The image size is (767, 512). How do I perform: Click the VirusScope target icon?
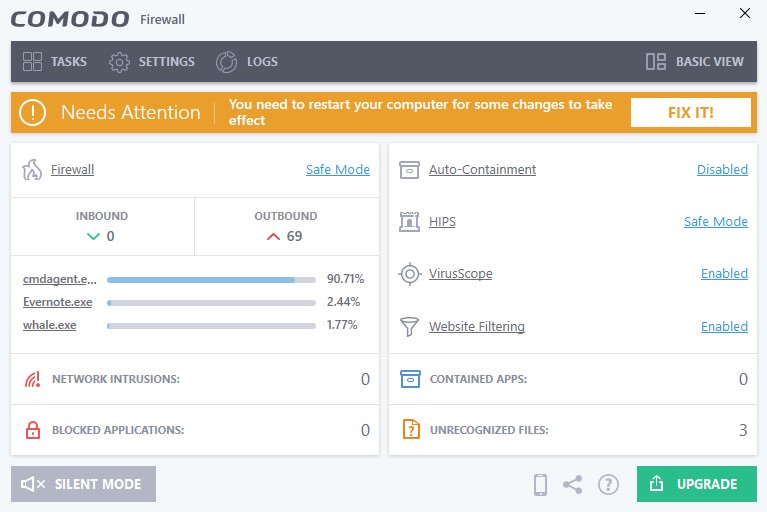pos(410,274)
